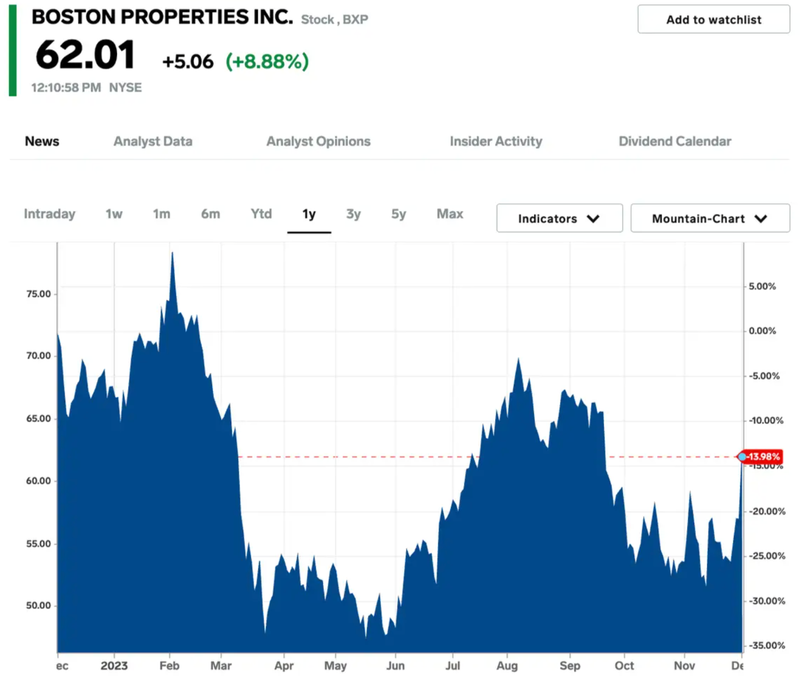Click the 0.00% percent axis label

coord(762,331)
